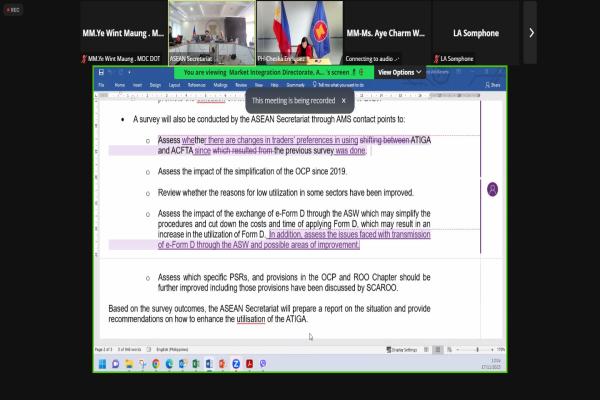600x400 pixels.
Task: Open Microsoft Edge from the taskbar
Action: (169, 364)
